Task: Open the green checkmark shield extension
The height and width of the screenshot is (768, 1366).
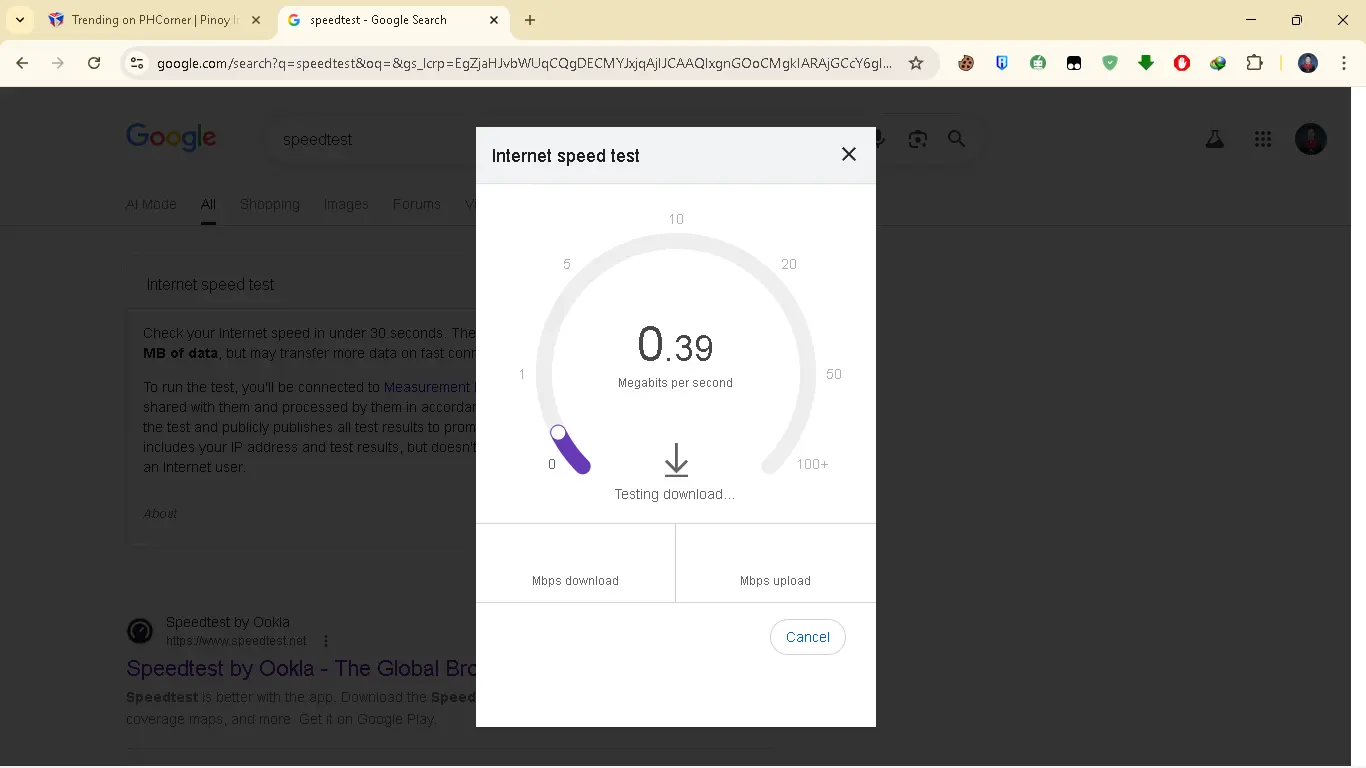Action: 1110,63
